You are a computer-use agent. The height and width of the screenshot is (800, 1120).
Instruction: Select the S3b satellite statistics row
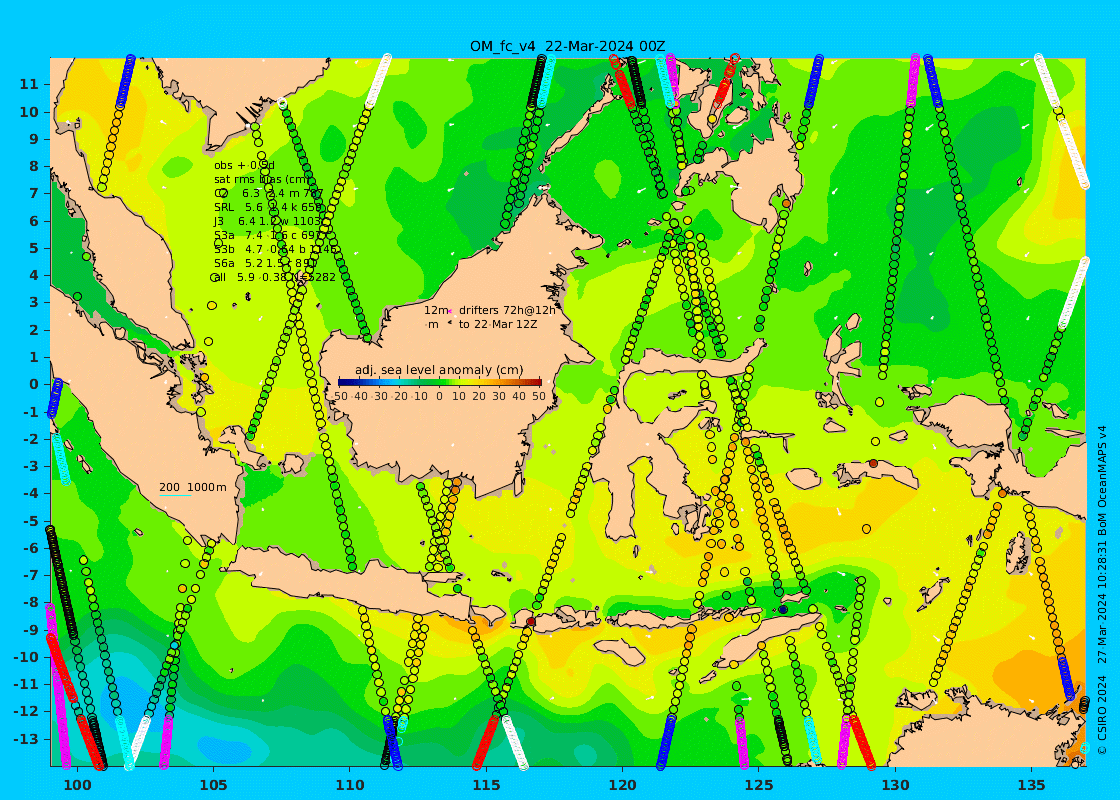point(276,249)
